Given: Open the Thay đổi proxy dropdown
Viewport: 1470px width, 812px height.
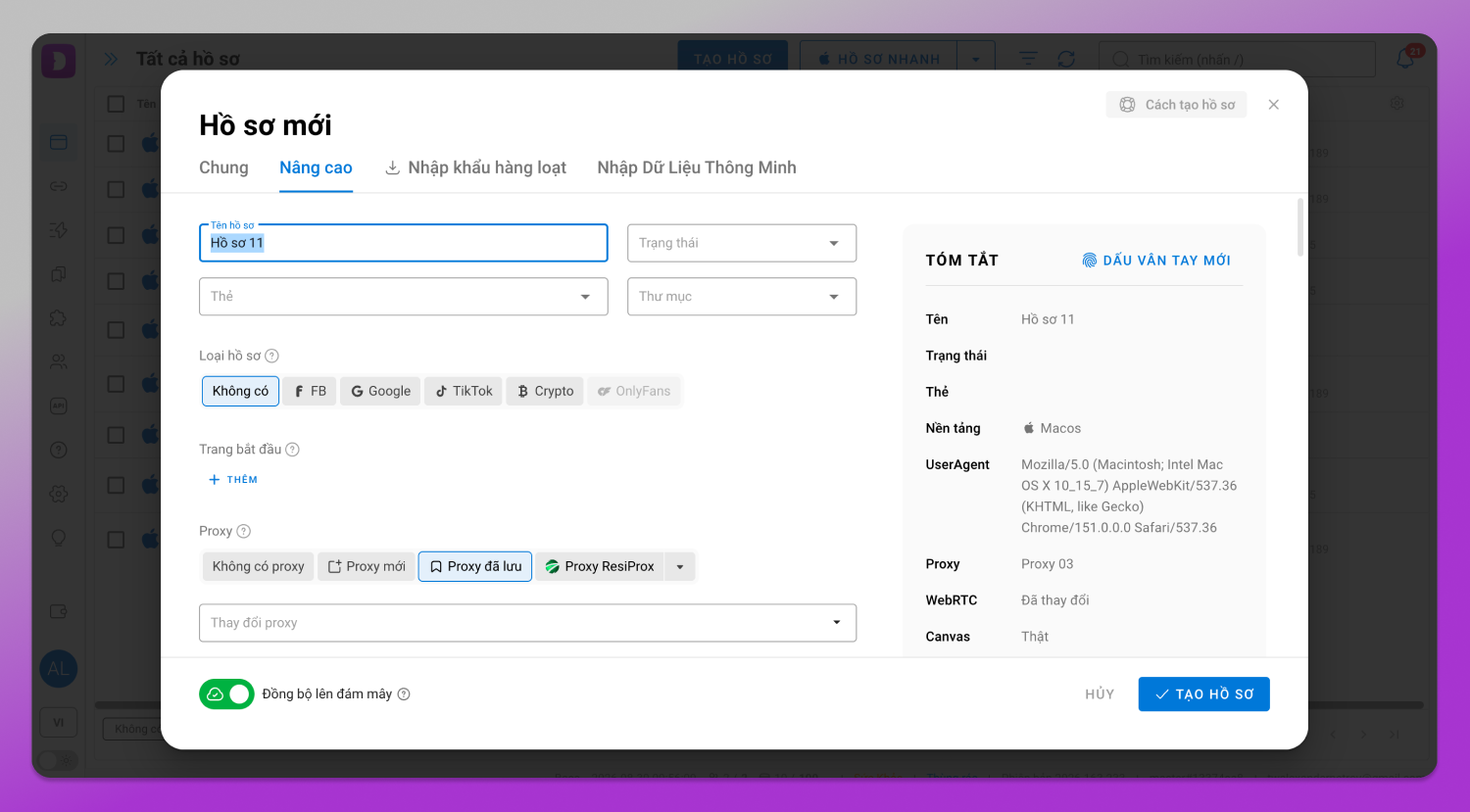Looking at the screenshot, I should point(527,623).
